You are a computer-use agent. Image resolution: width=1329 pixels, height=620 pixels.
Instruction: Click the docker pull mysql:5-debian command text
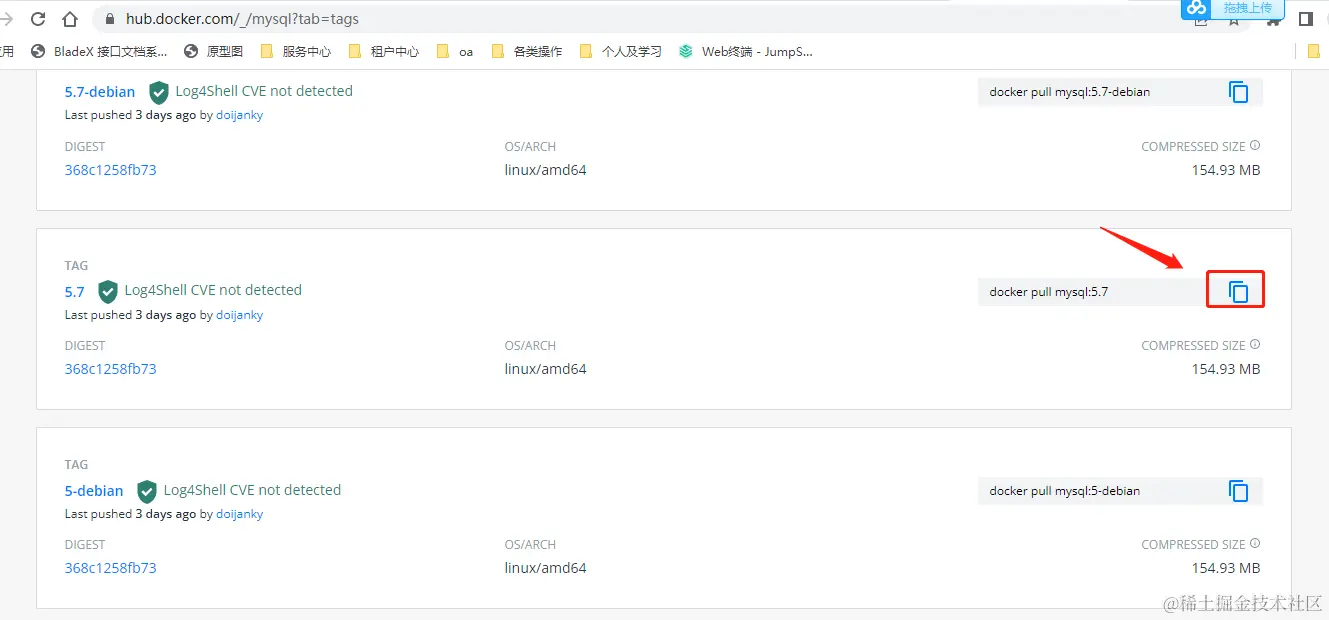tap(1065, 491)
